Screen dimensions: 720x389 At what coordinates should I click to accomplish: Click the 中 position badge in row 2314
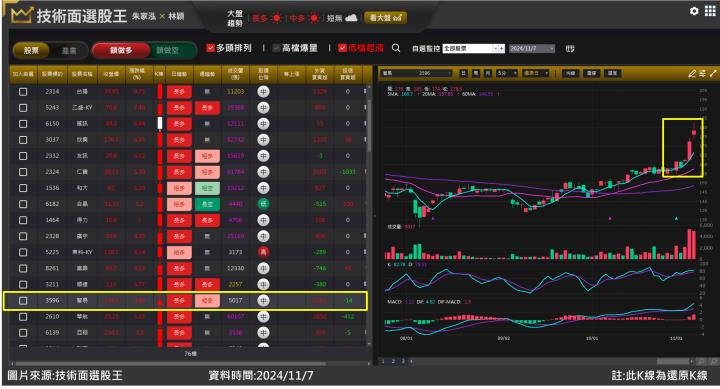tap(263, 92)
